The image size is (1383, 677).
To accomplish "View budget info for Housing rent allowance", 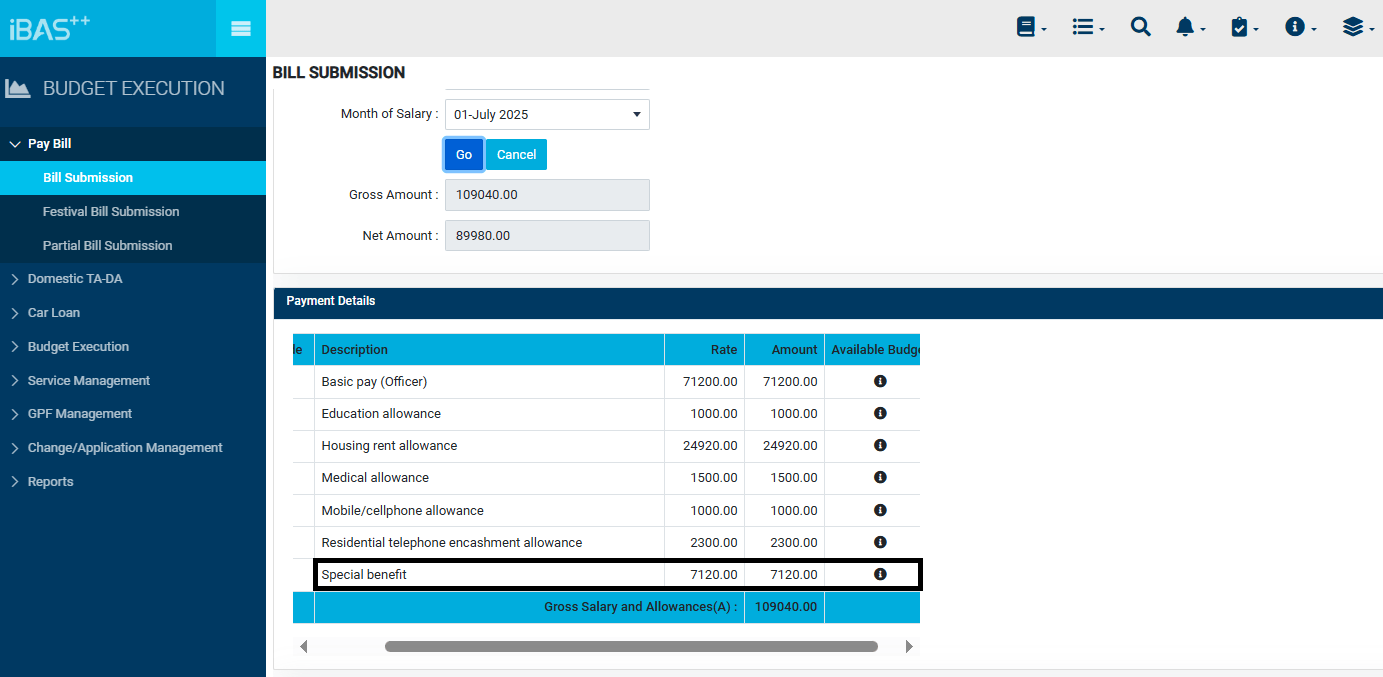I will 880,446.
